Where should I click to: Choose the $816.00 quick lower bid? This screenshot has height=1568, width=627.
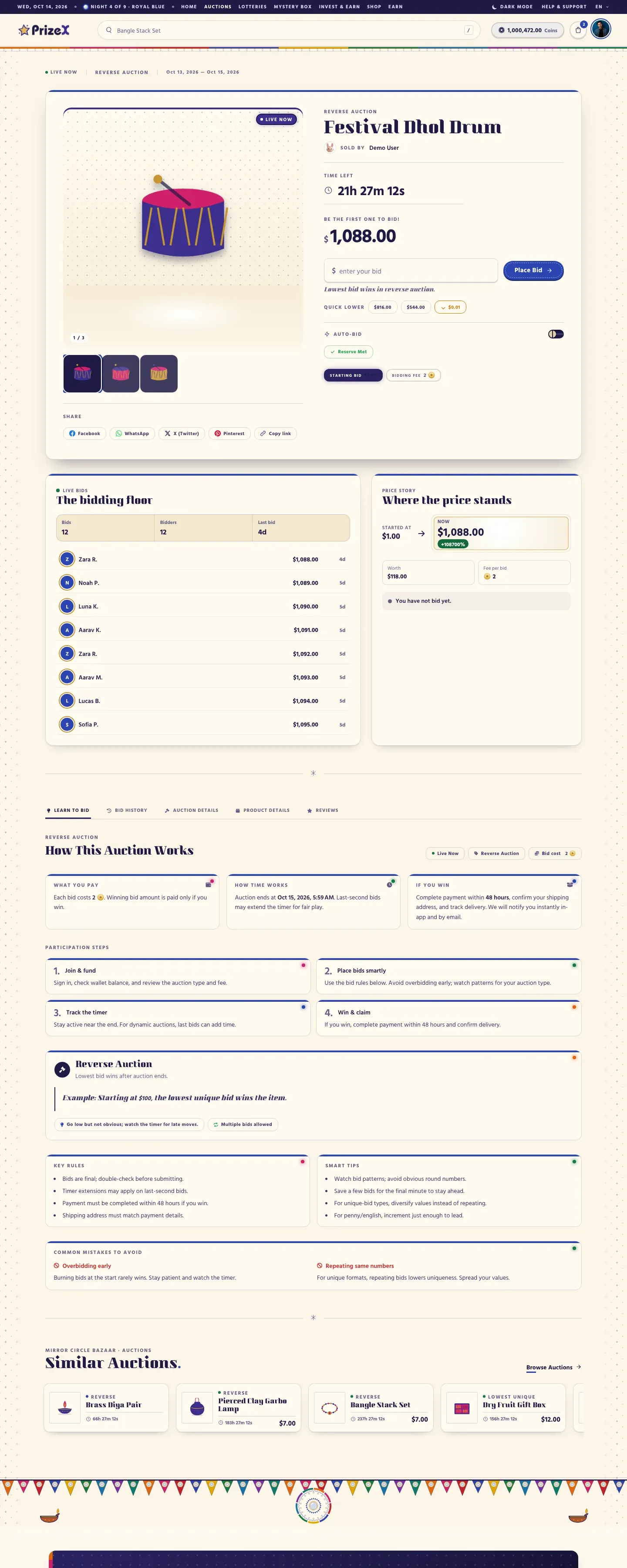click(x=382, y=308)
